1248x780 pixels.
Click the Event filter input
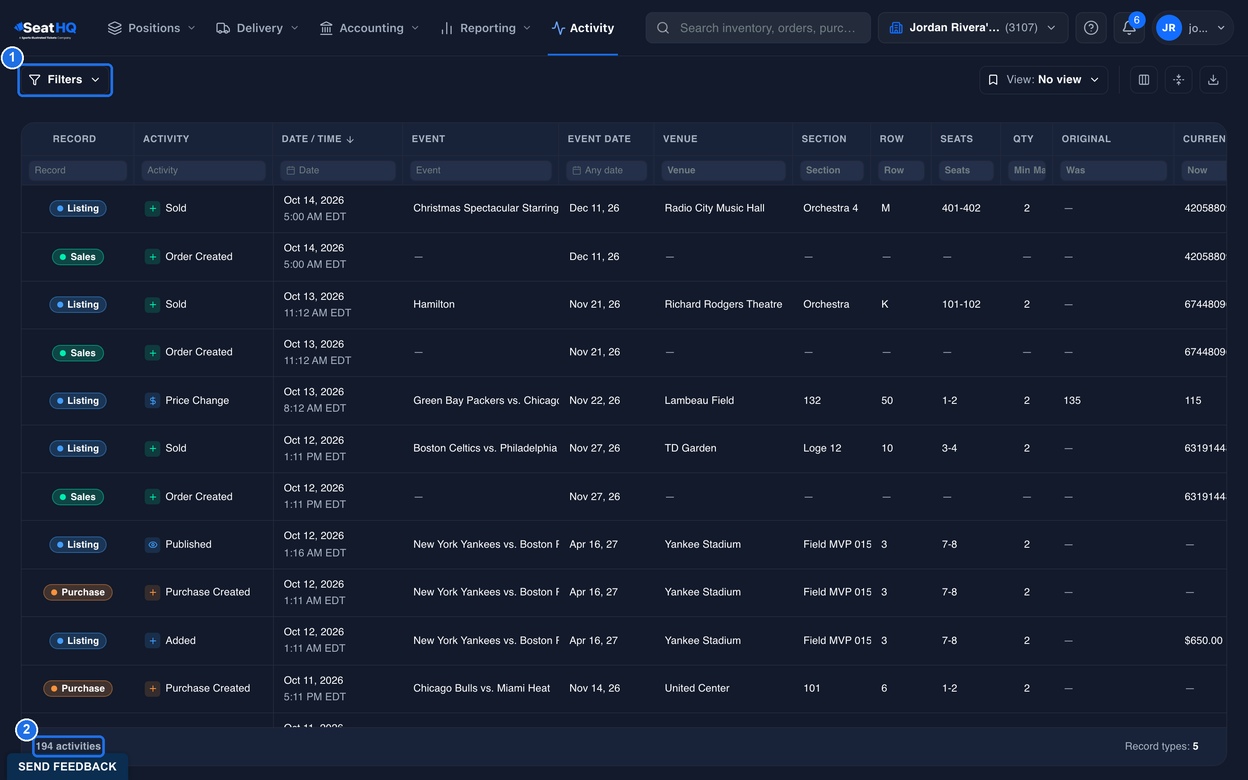point(481,170)
